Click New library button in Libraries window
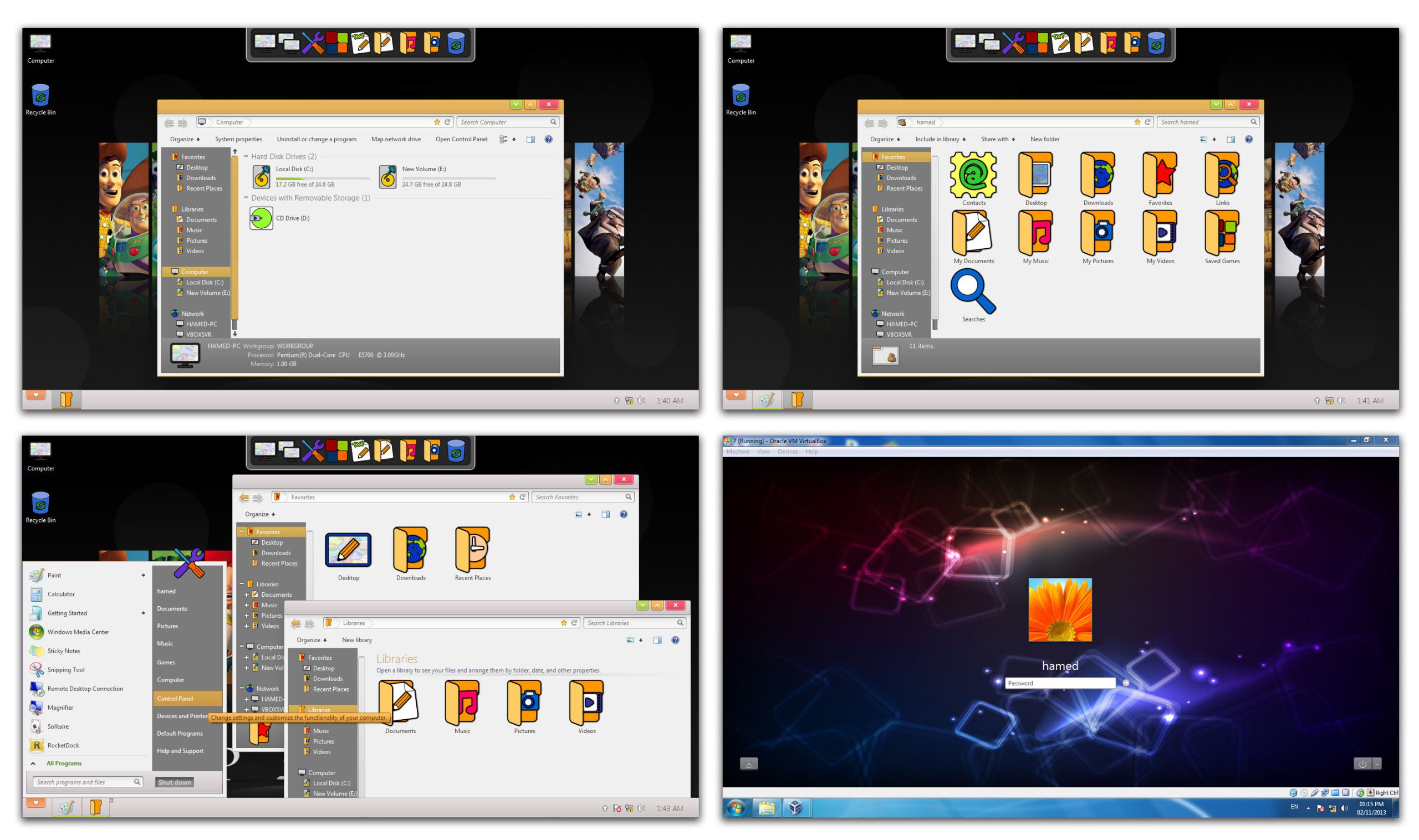This screenshot has height=840, width=1419. [x=357, y=640]
